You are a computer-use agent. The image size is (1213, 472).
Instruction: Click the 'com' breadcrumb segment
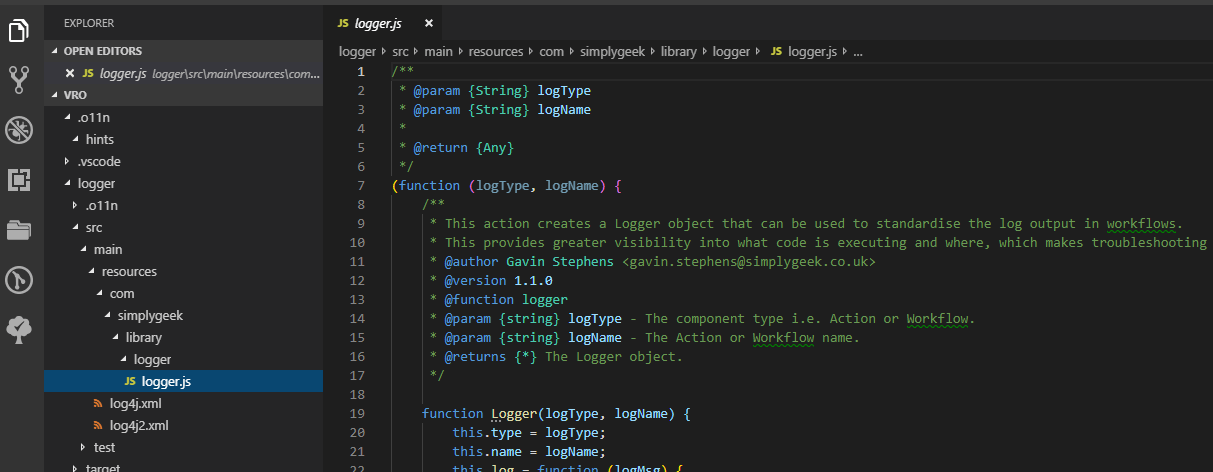click(x=551, y=51)
